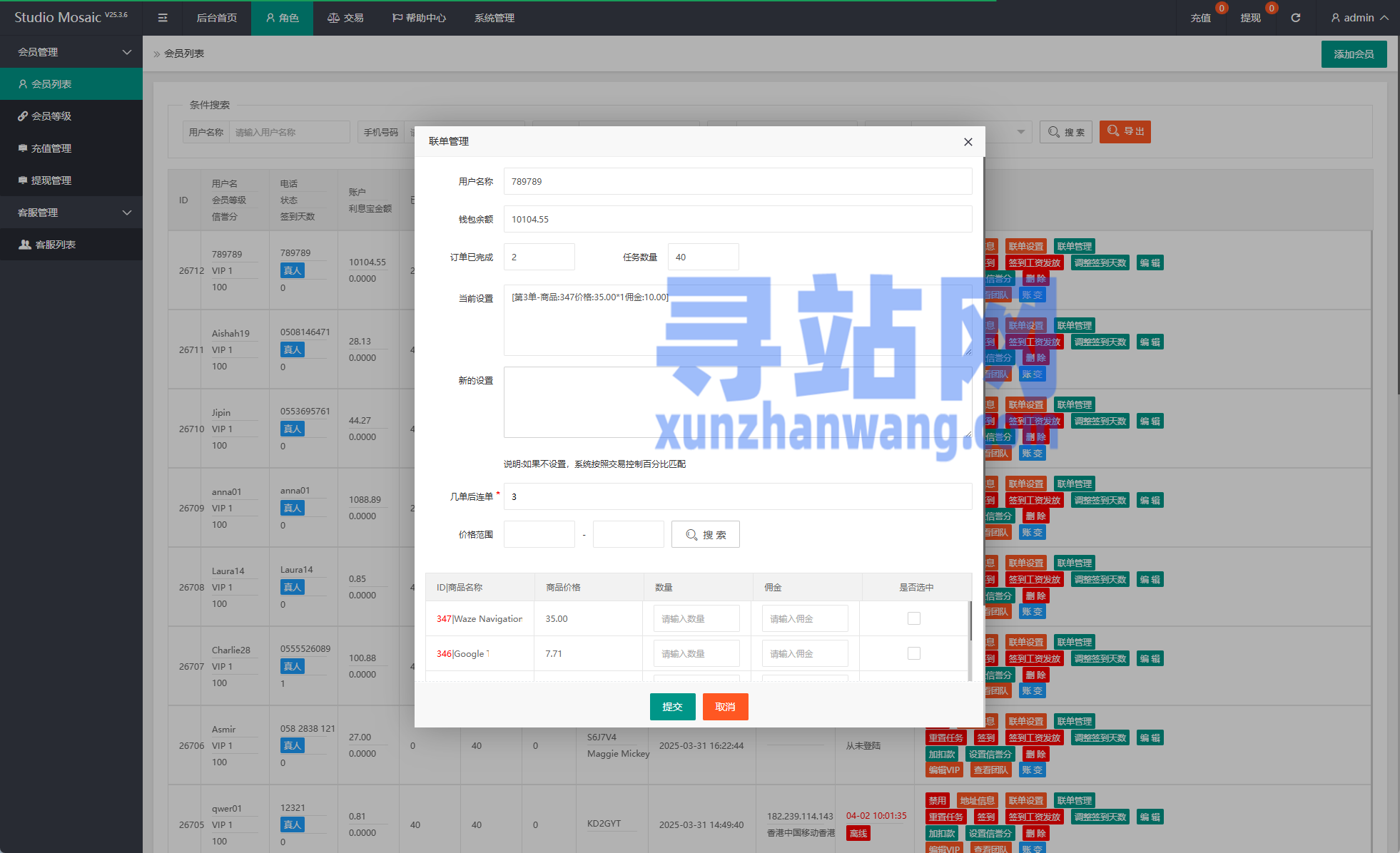The width and height of the screenshot is (1400, 853).
Task: Click commission input for 347|Waze Navigation
Action: tap(805, 618)
